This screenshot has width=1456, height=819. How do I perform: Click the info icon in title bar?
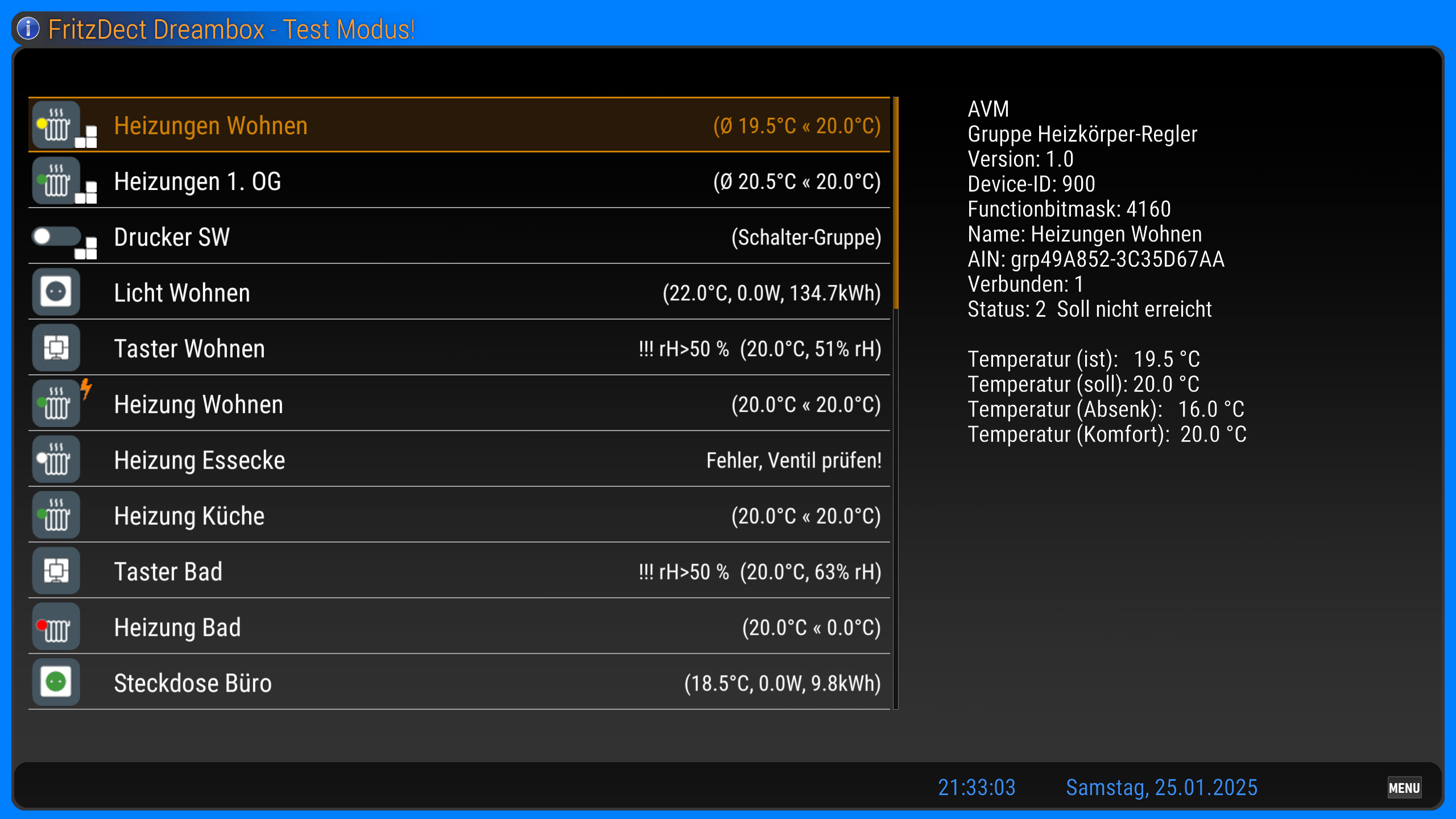[28, 28]
